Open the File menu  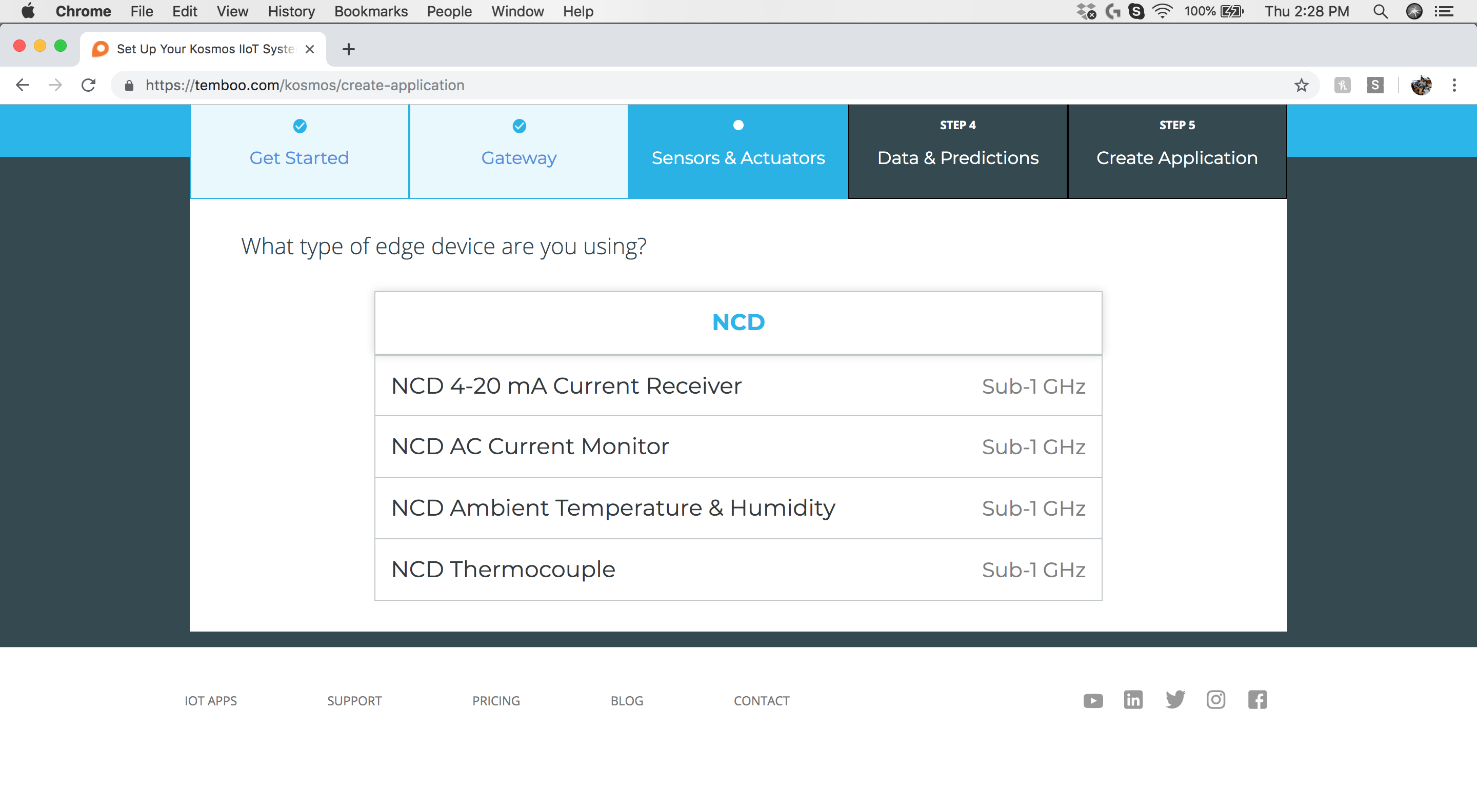click(142, 11)
